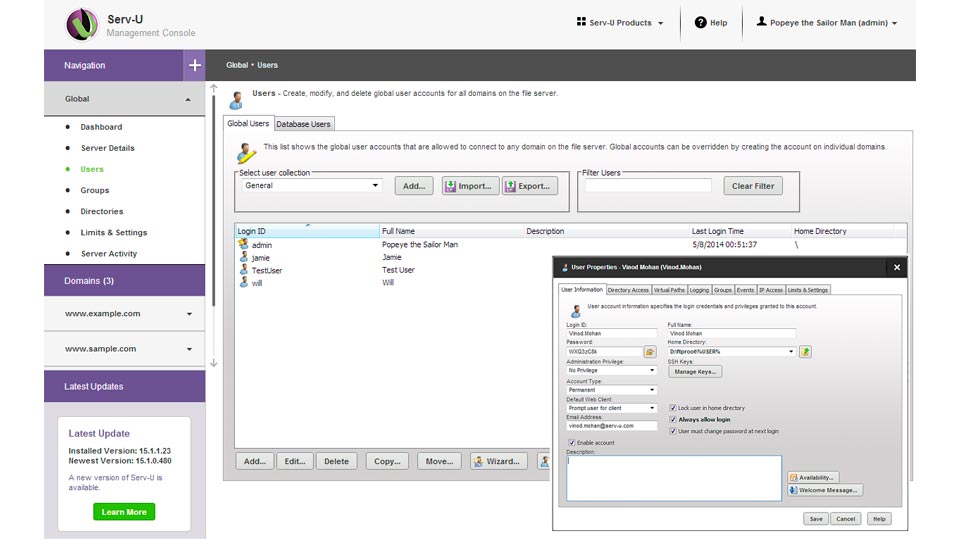Open the Account Type dropdown
The width and height of the screenshot is (960, 540).
tap(612, 390)
